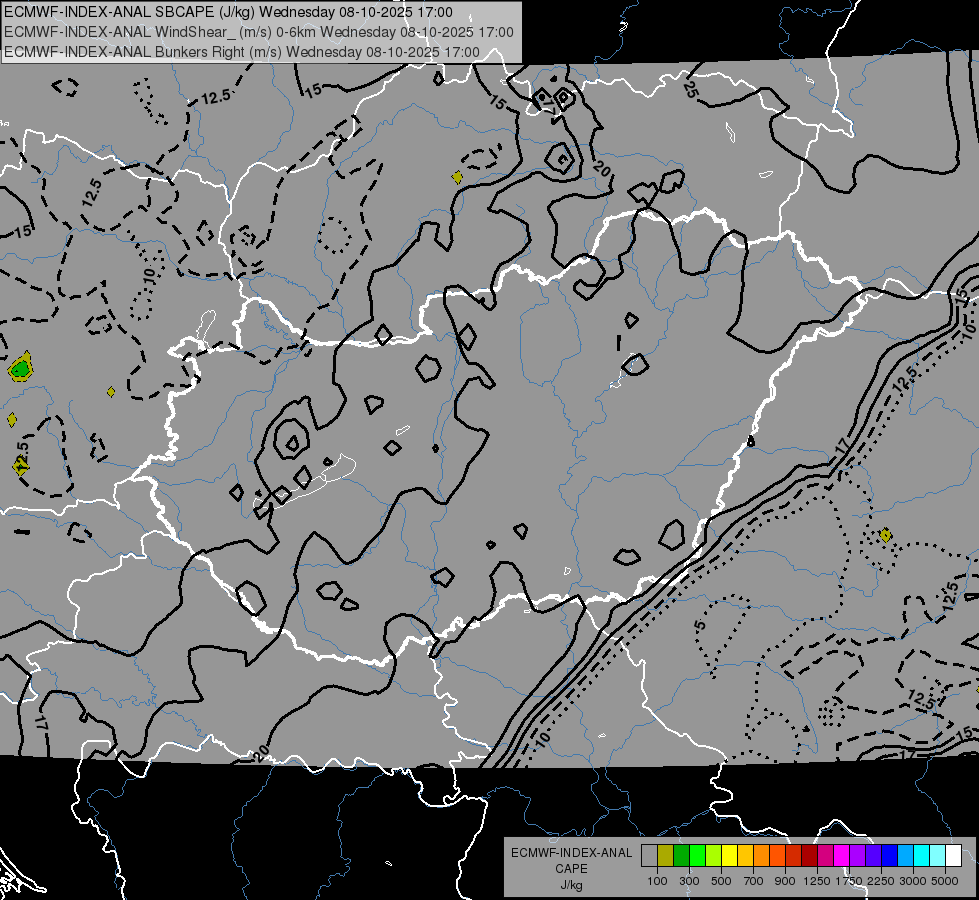Click the J/kg unit label in the legend

(x=571, y=885)
